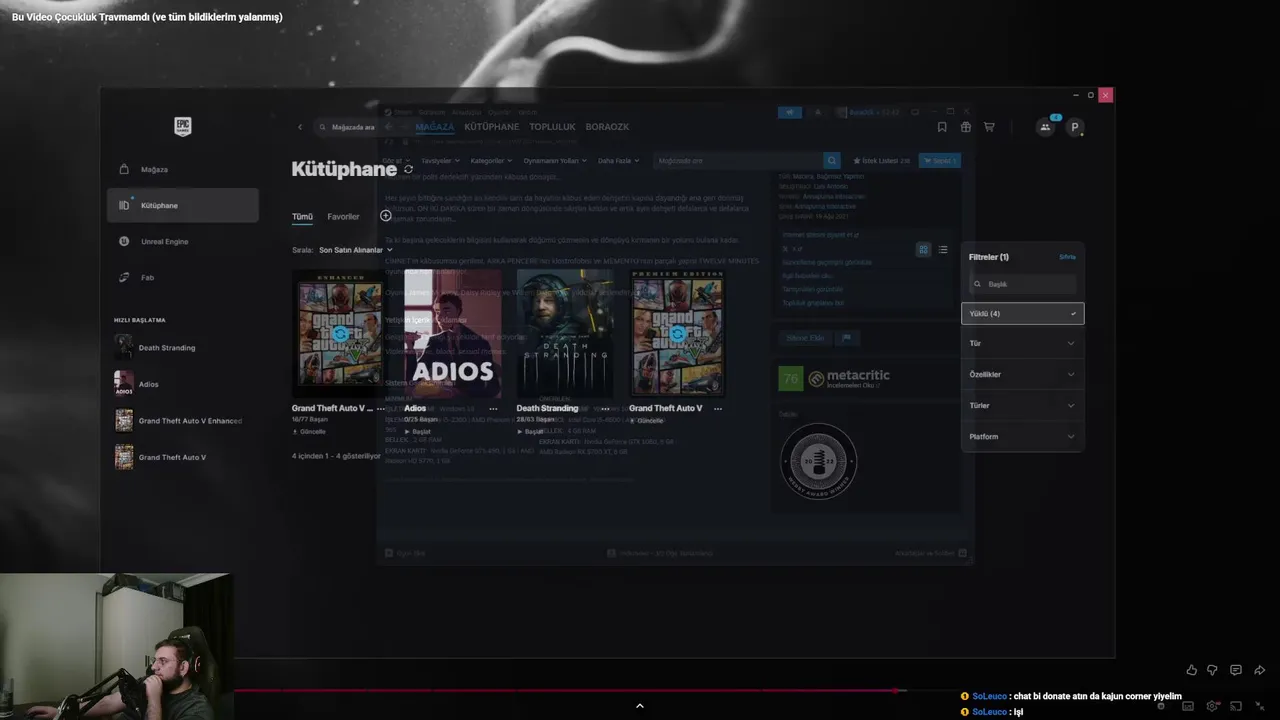Switch to the Tümü tab
The width and height of the screenshot is (1280, 720).
302,216
